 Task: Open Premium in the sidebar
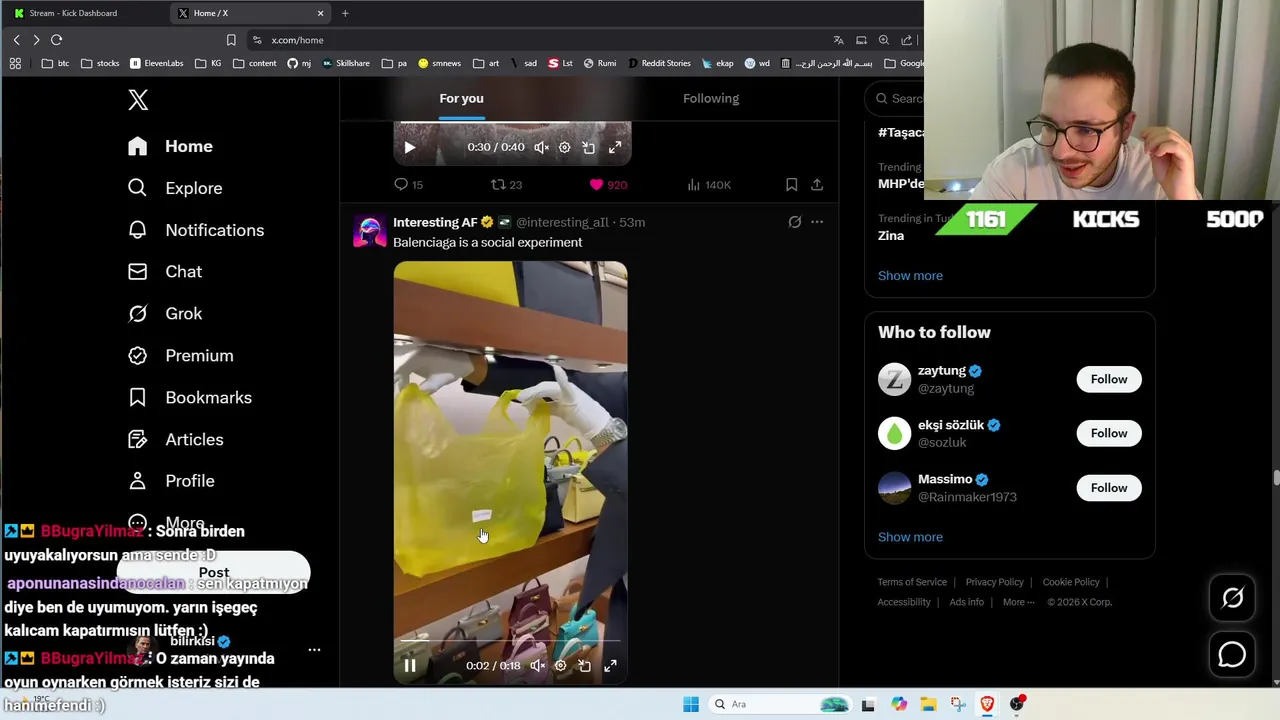(181, 356)
